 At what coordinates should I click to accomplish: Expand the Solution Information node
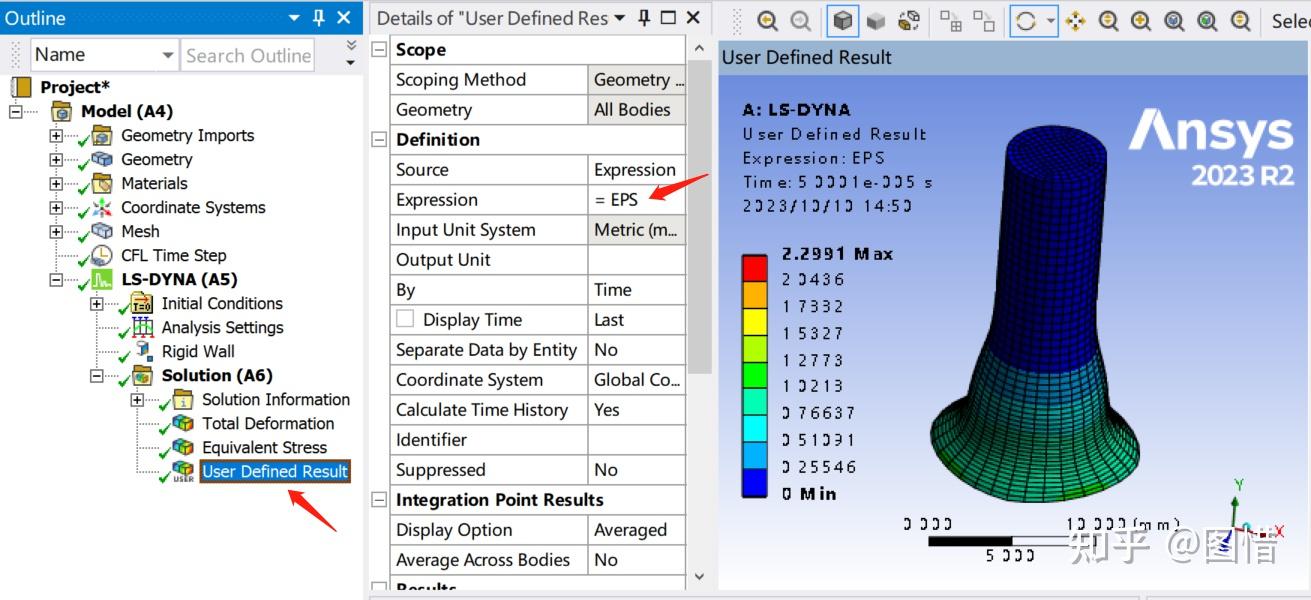tap(138, 399)
